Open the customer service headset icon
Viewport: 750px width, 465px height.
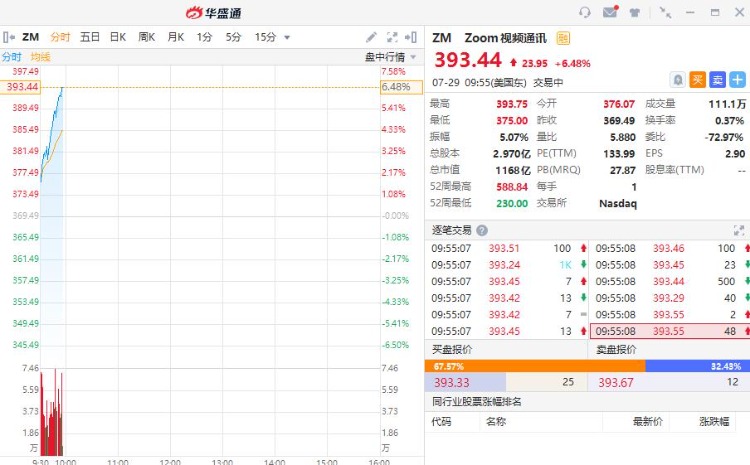tap(585, 12)
